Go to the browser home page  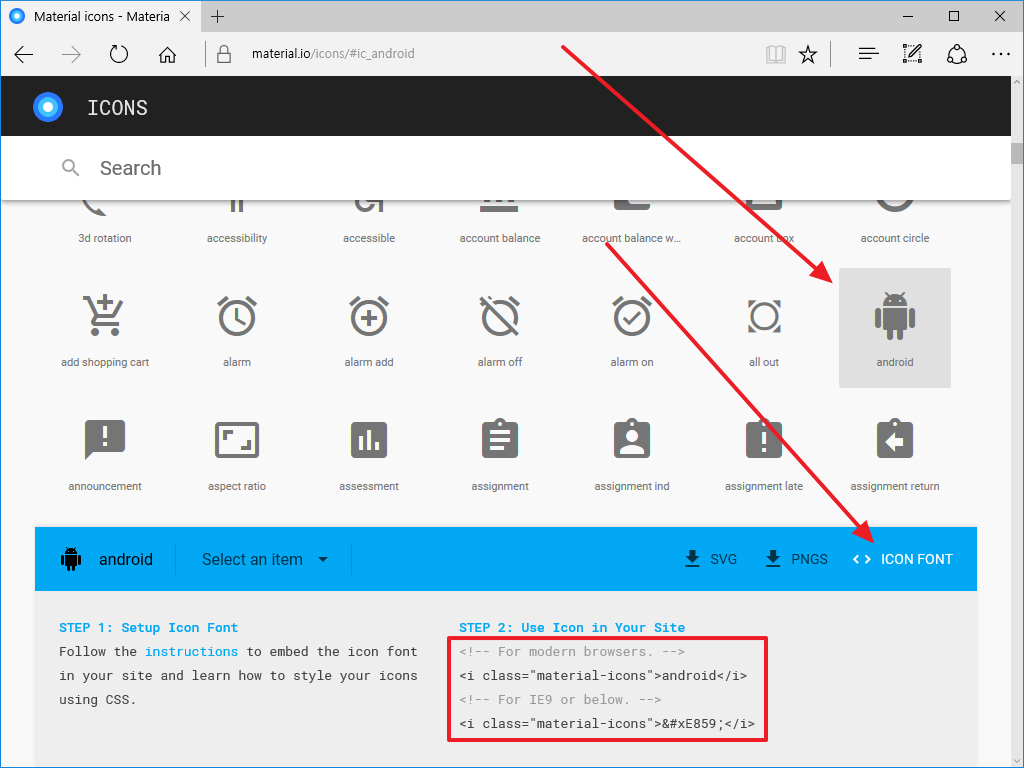[167, 54]
